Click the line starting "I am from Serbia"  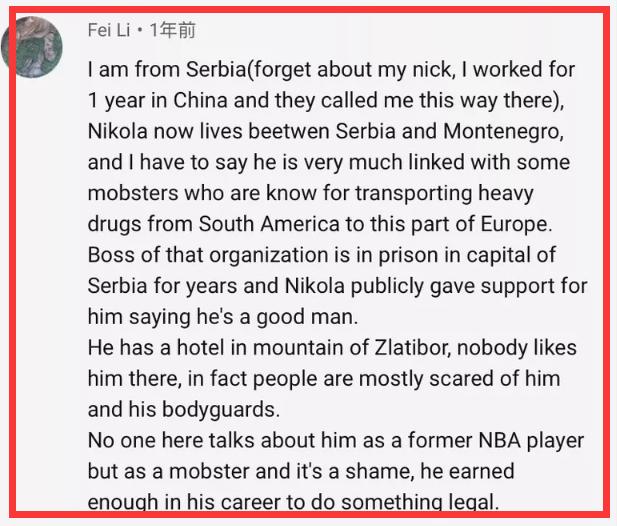[x=330, y=72]
